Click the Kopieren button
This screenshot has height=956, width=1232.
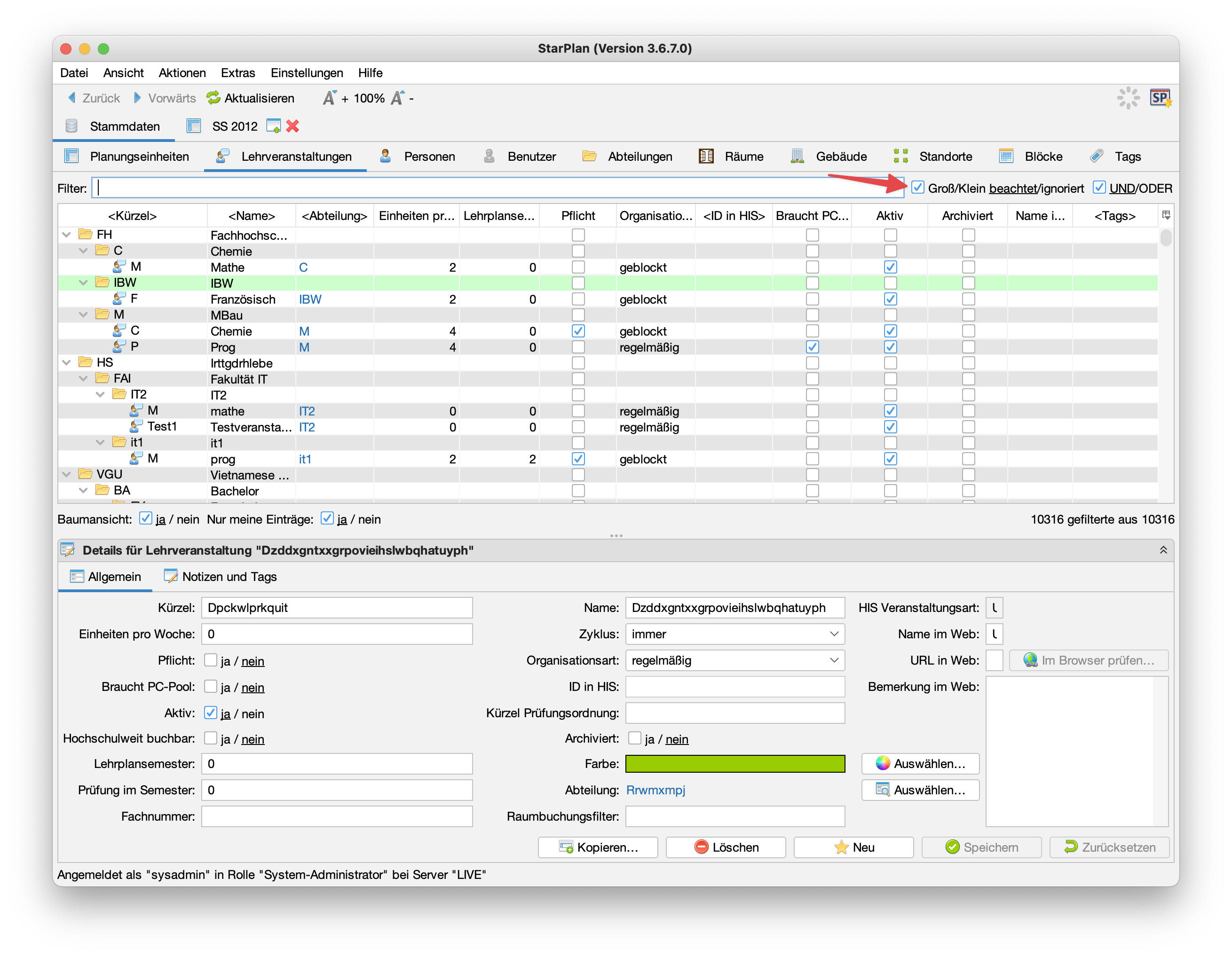pos(598,847)
